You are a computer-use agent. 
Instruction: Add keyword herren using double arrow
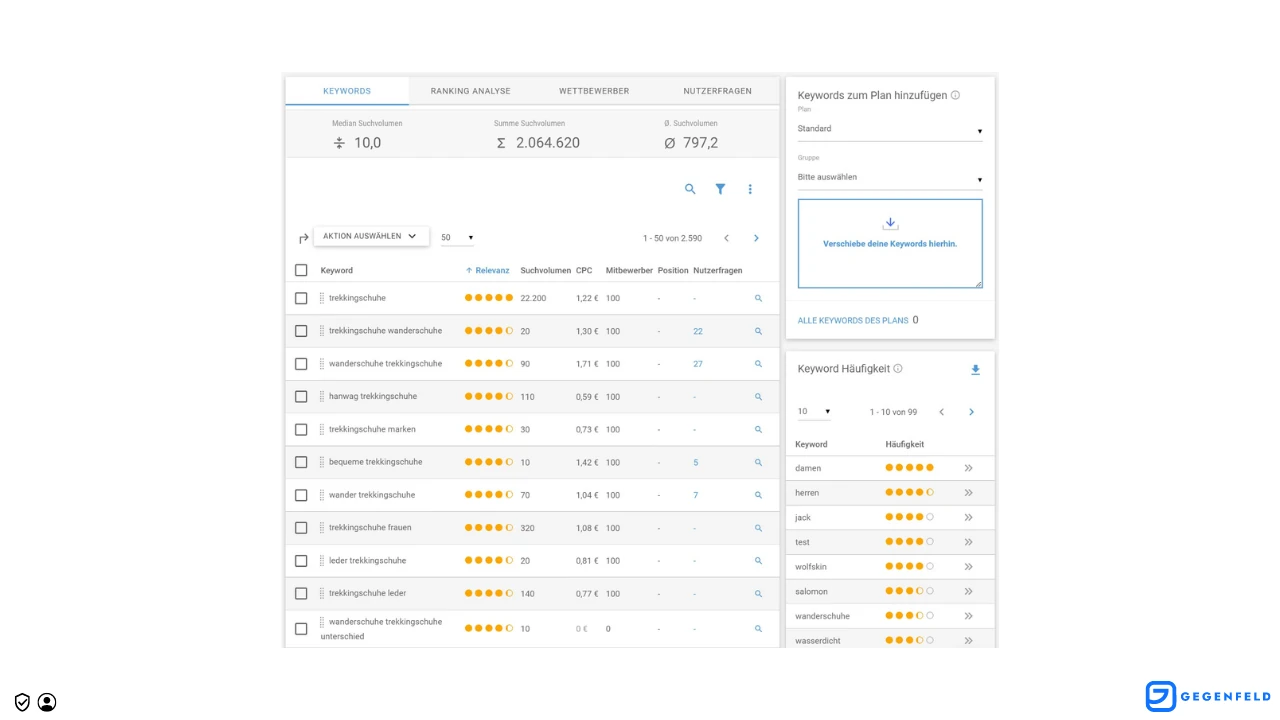(x=968, y=493)
